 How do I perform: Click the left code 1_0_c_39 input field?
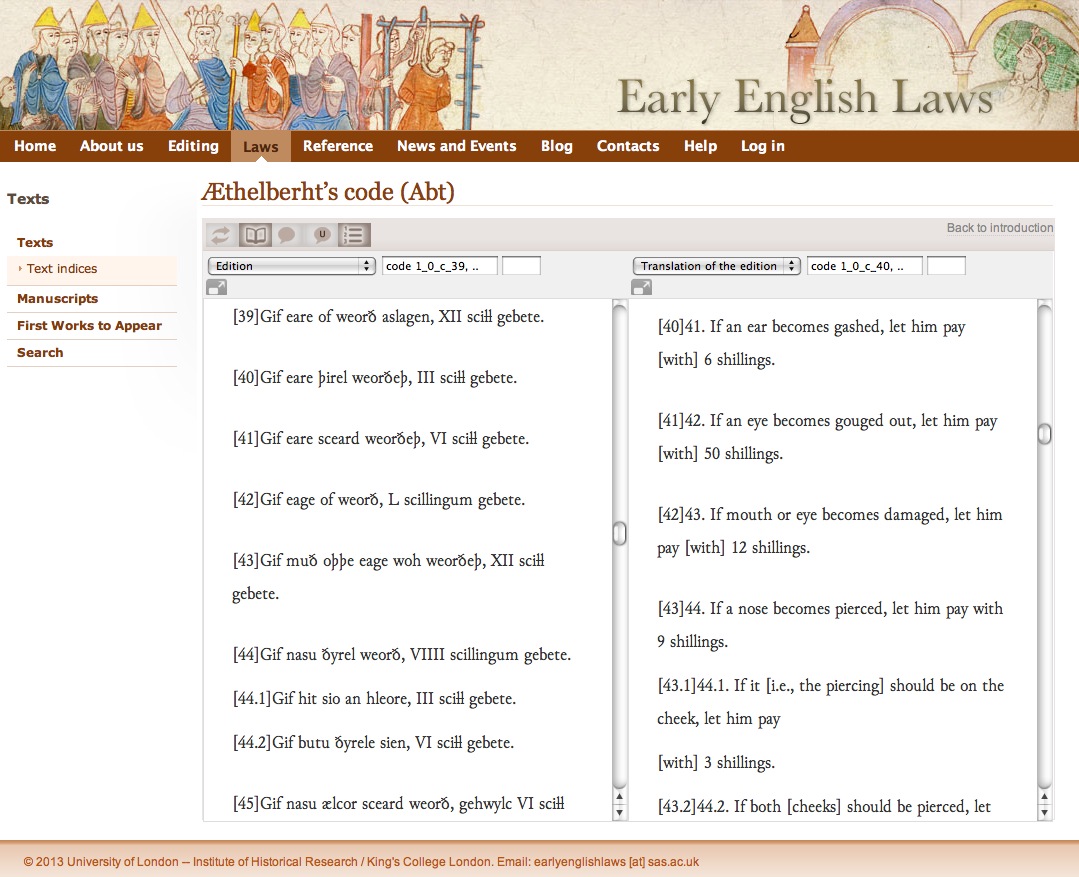tap(439, 266)
